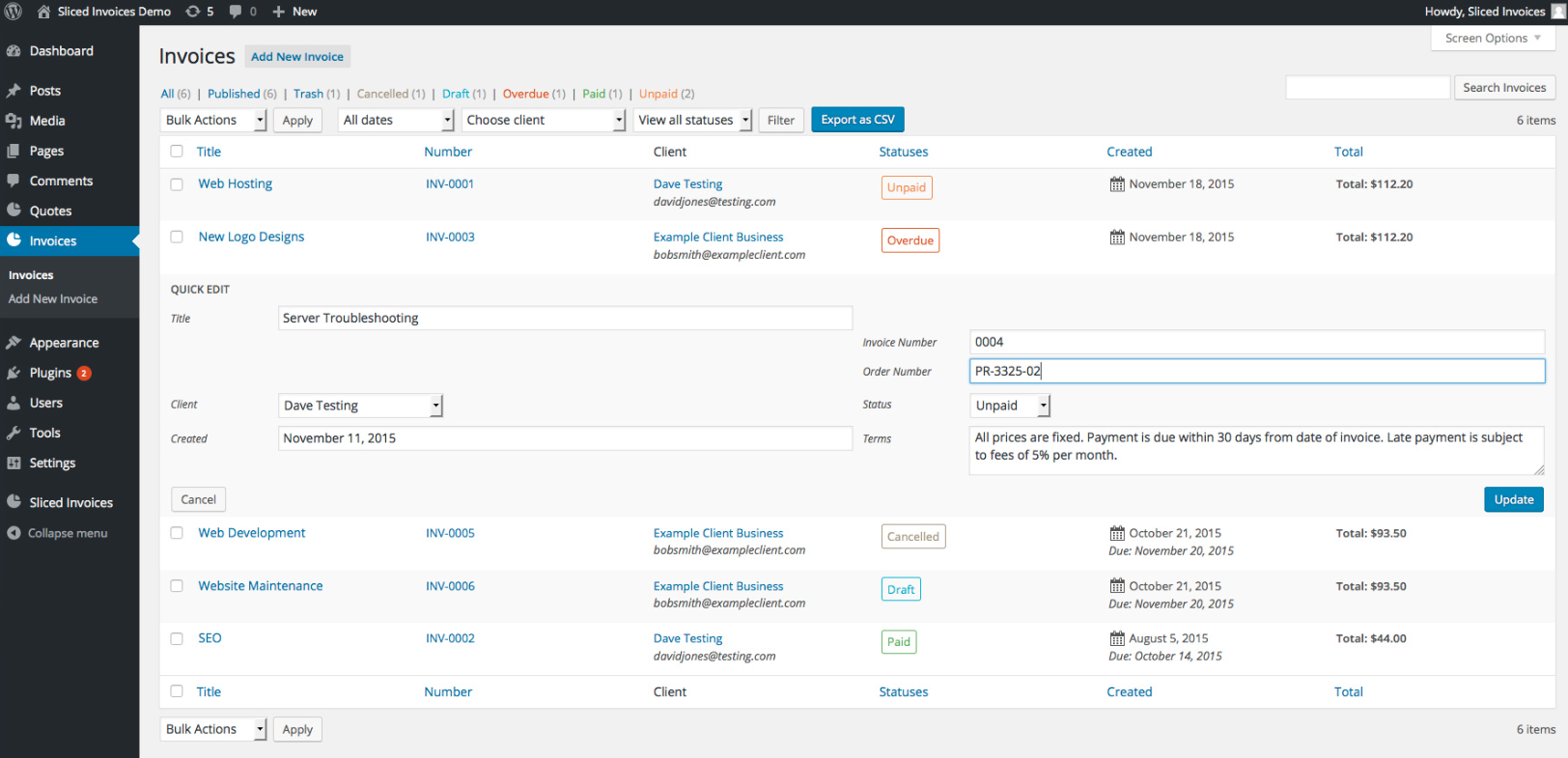
Task: Sort invoices by Created column
Action: tap(1129, 152)
